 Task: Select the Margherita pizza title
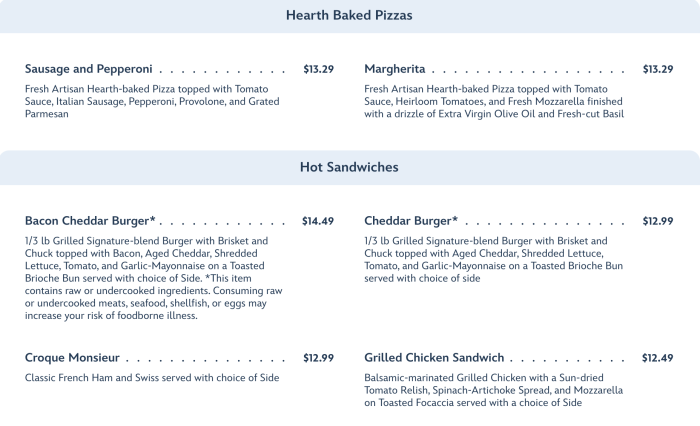[395, 69]
